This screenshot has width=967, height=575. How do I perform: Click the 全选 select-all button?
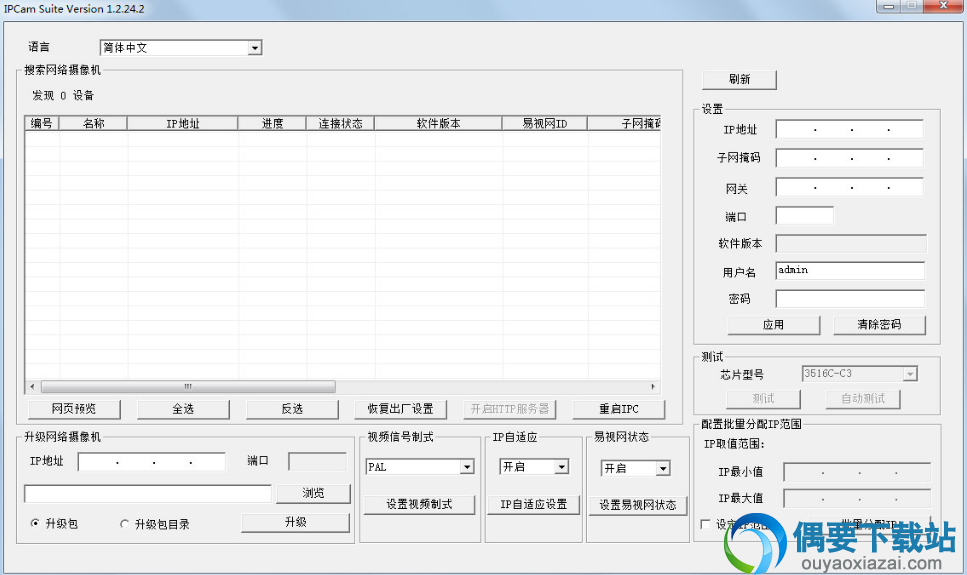(183, 409)
